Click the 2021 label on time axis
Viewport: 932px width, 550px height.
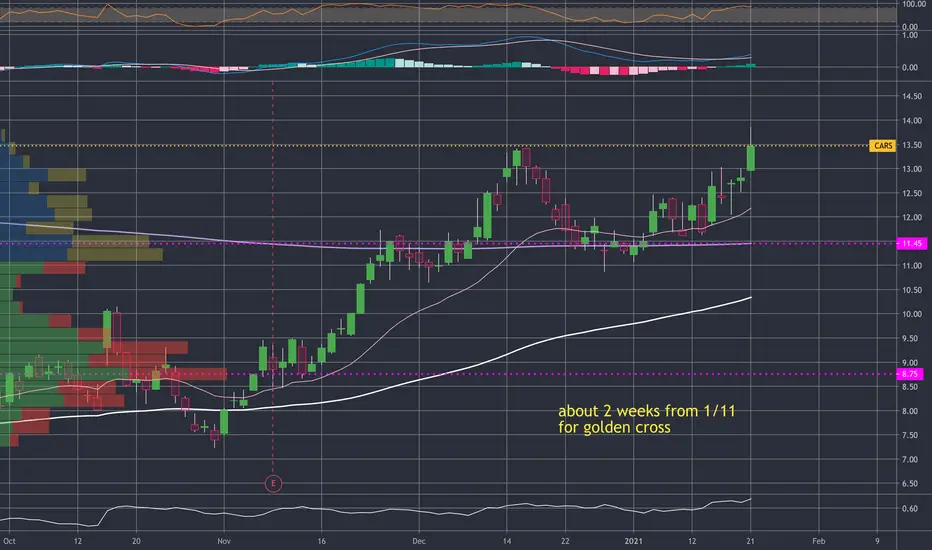coord(633,541)
